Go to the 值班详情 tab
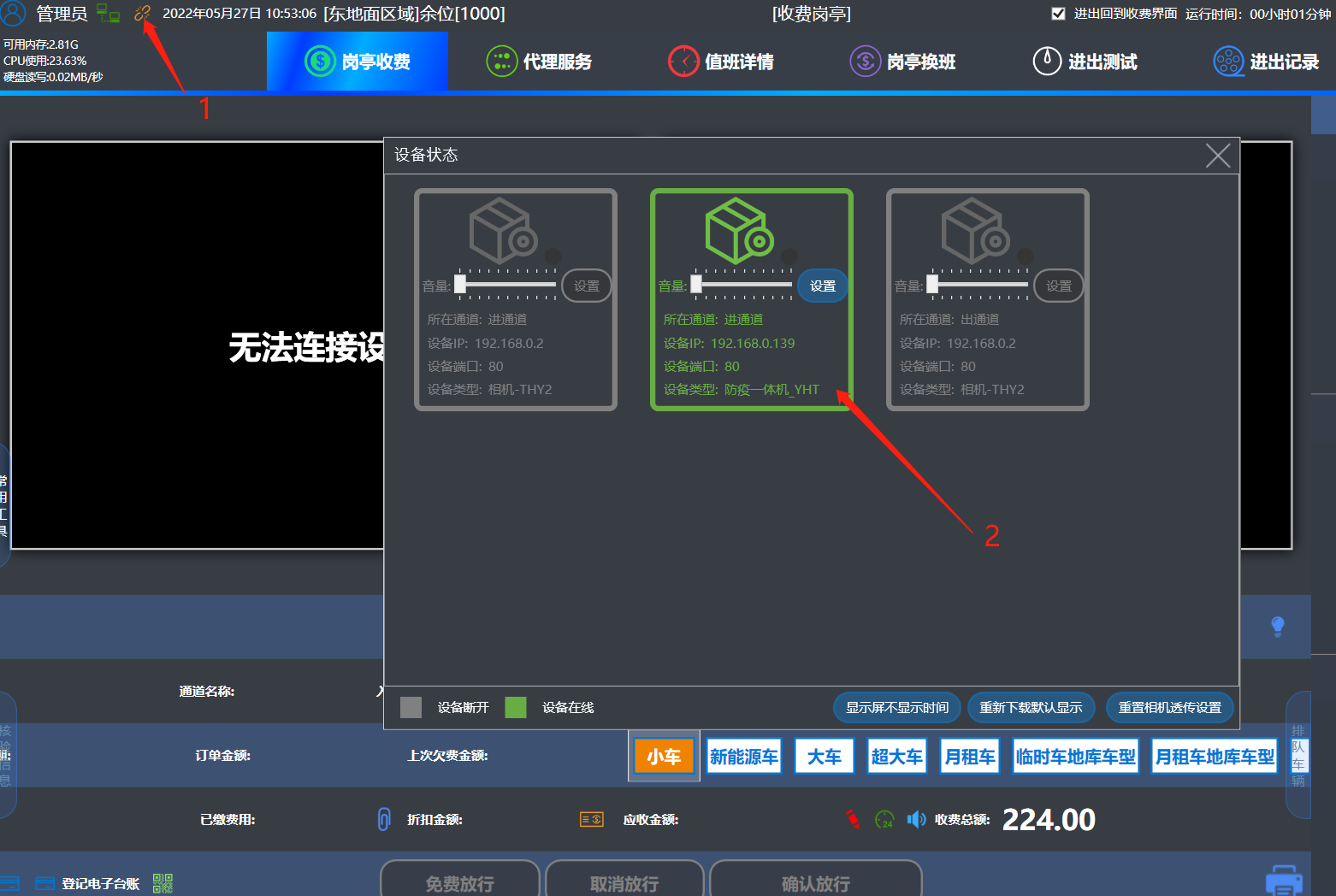Screen dimensions: 1336x896 pos(721,62)
